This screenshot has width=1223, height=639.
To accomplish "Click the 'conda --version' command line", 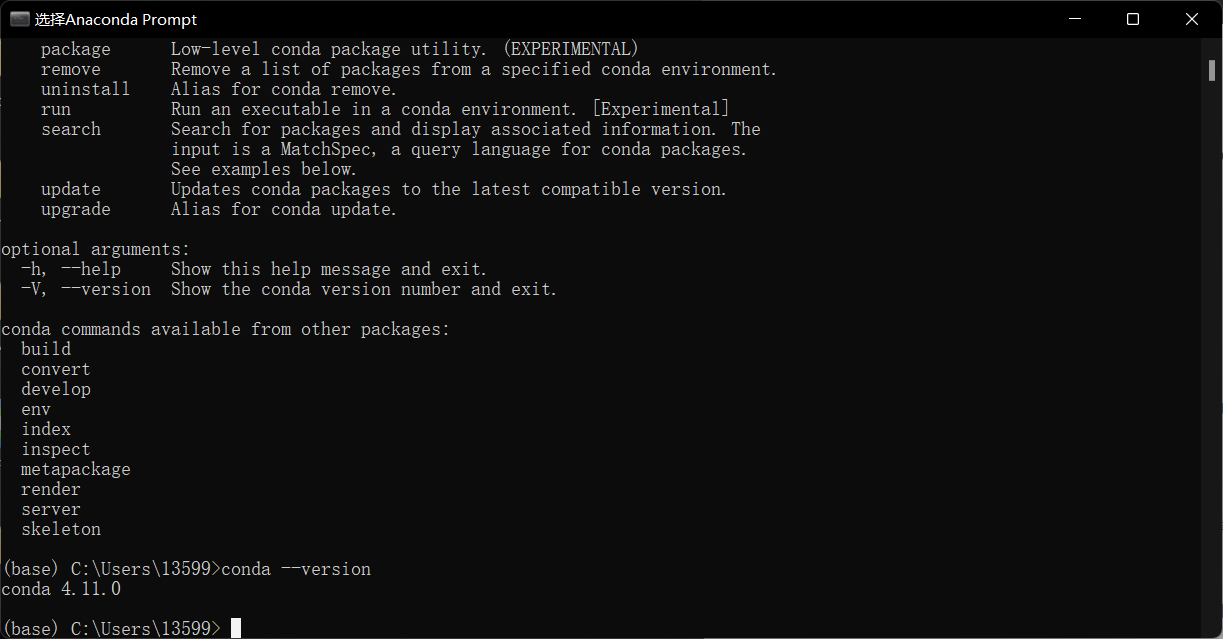I will pyautogui.click(x=296, y=568).
